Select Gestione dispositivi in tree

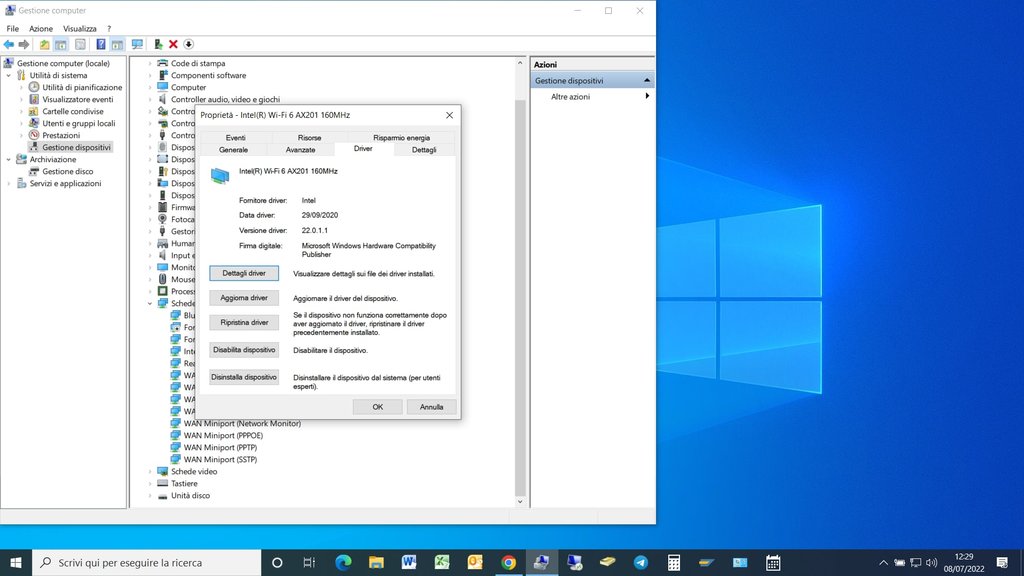[x=76, y=148]
